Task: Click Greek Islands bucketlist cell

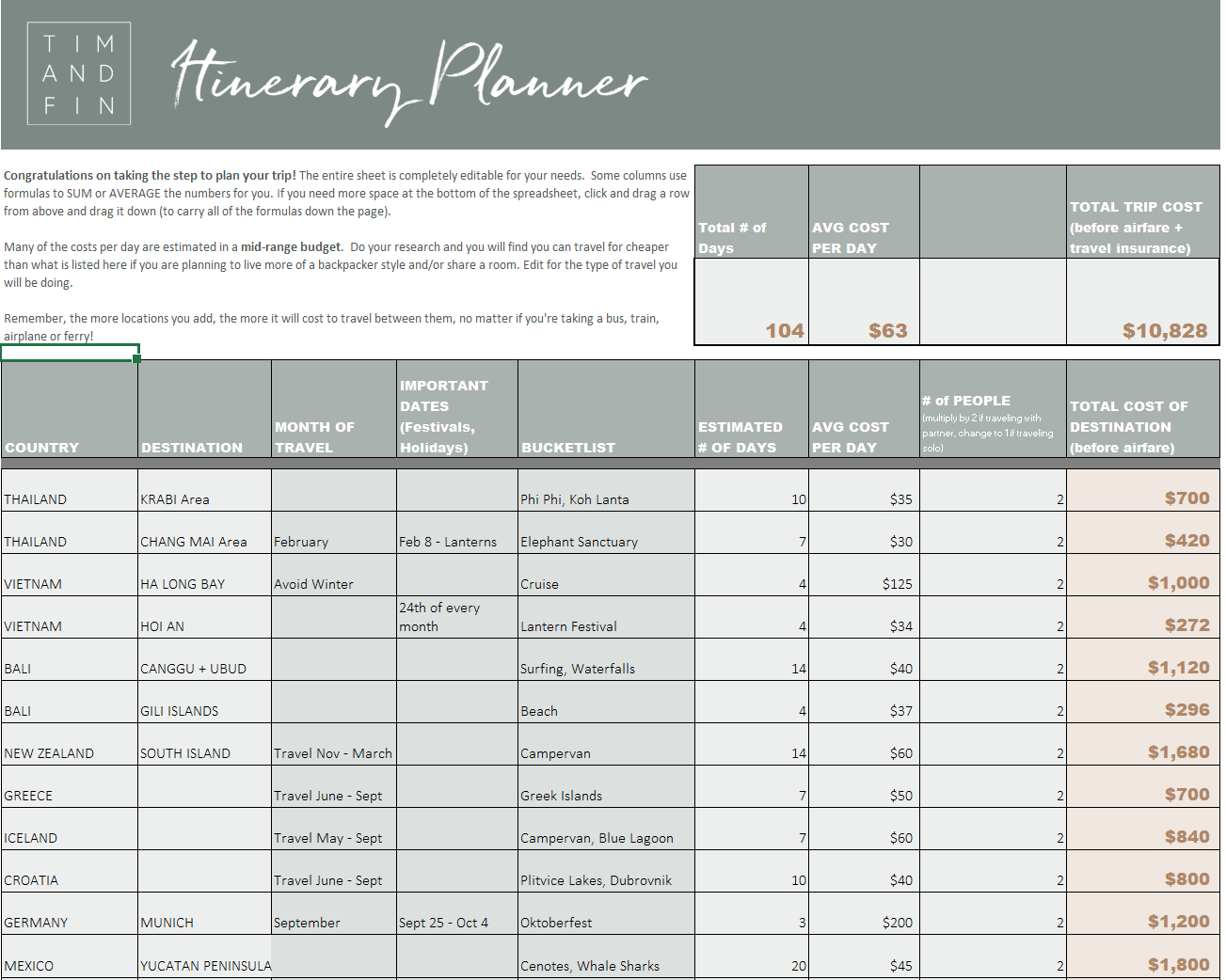Action: tap(606, 786)
